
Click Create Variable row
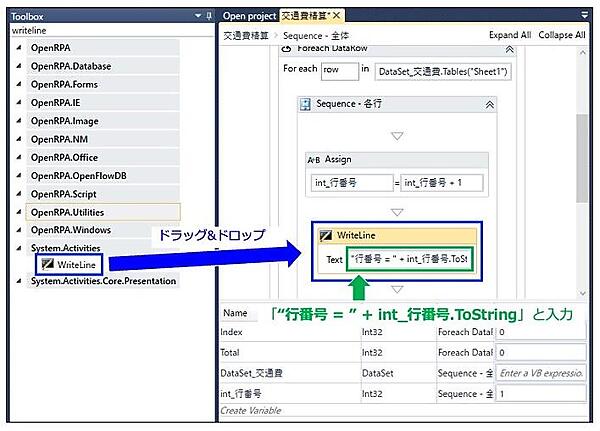point(251,411)
